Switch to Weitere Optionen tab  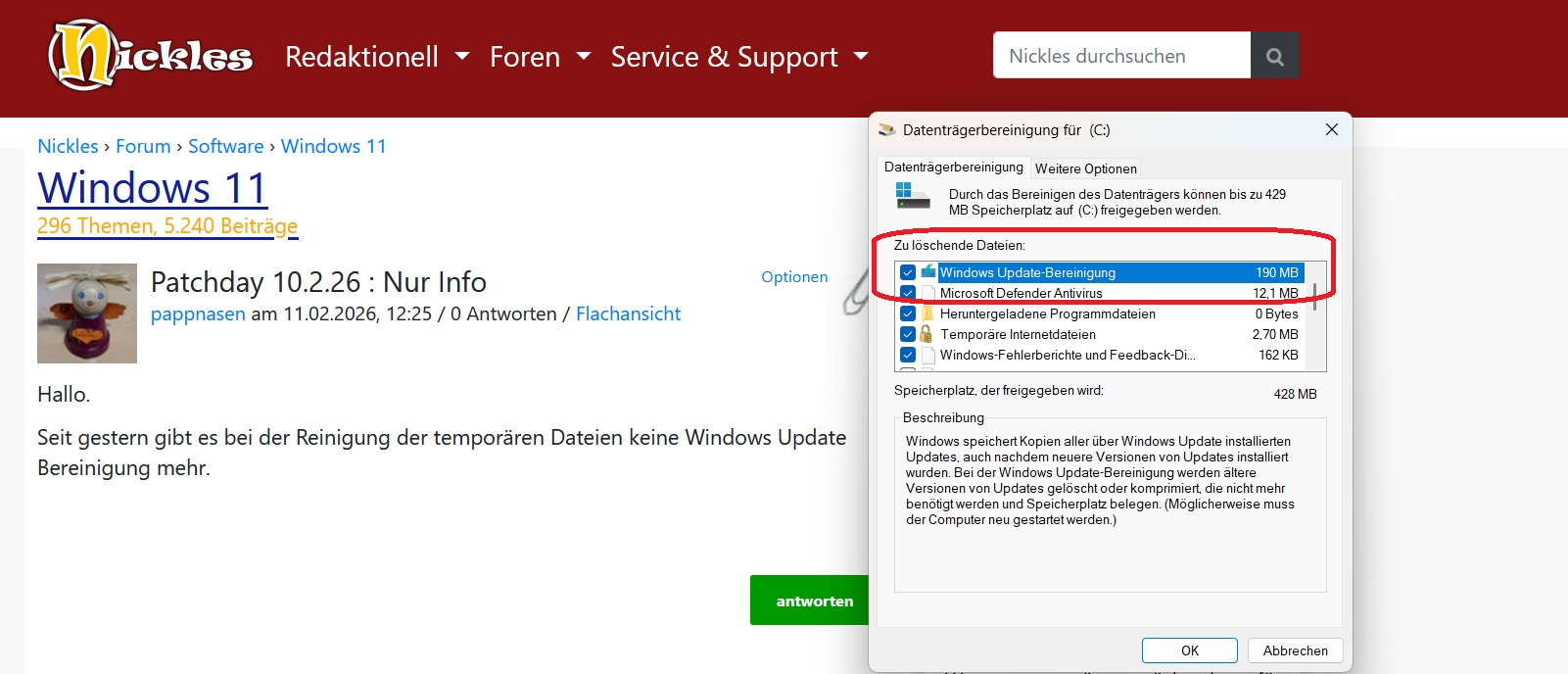1085,168
